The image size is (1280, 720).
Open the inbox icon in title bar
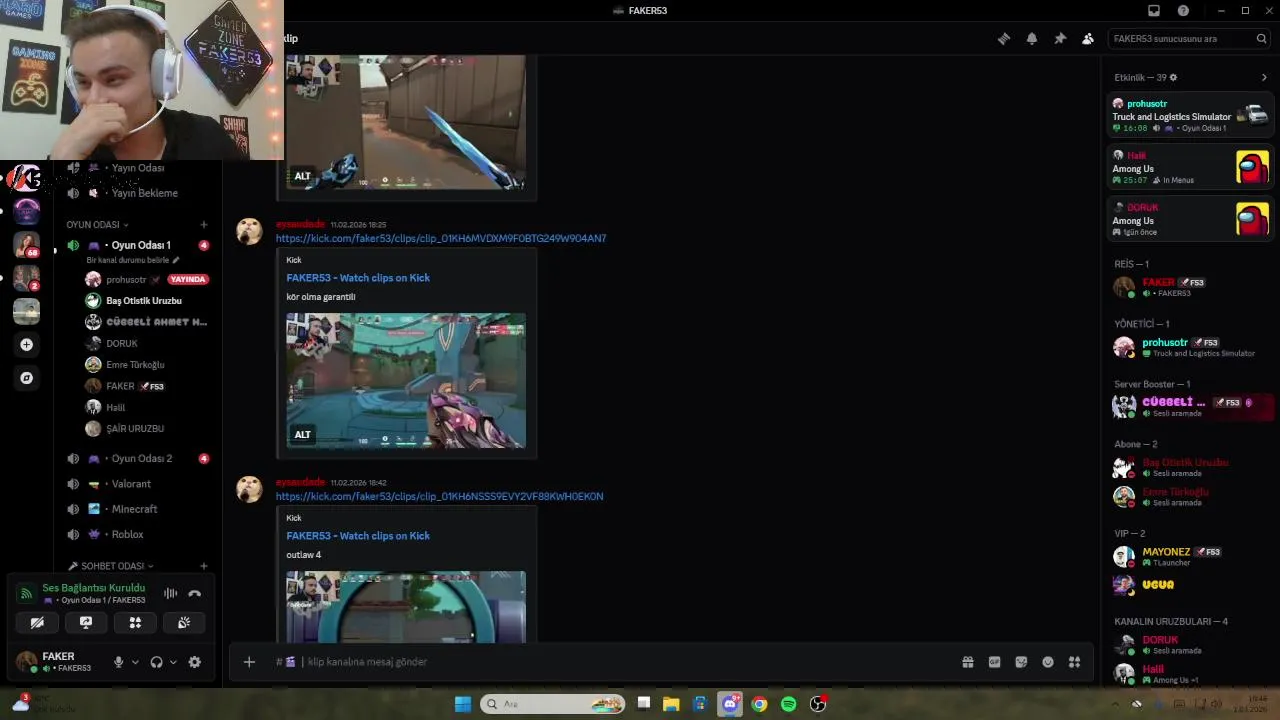coord(1154,10)
